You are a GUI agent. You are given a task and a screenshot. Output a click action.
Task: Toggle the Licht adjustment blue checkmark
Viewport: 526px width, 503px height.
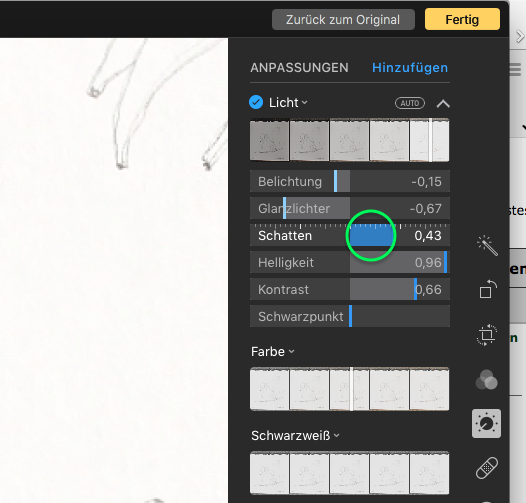[256, 102]
